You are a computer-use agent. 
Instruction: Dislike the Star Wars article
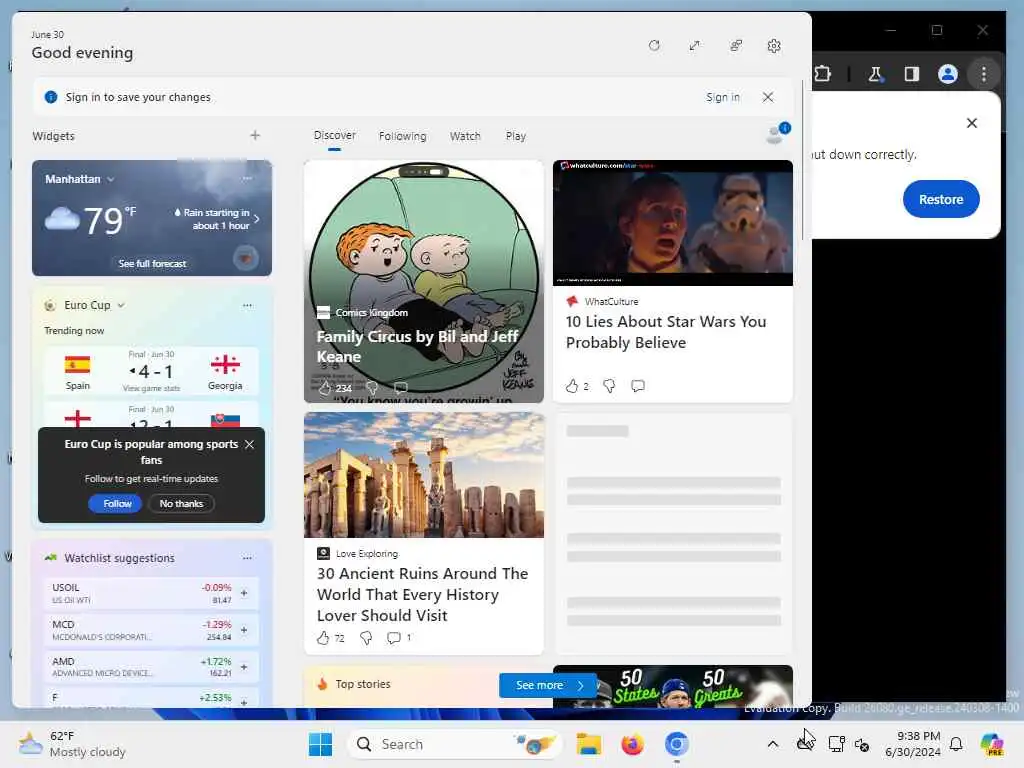click(609, 386)
